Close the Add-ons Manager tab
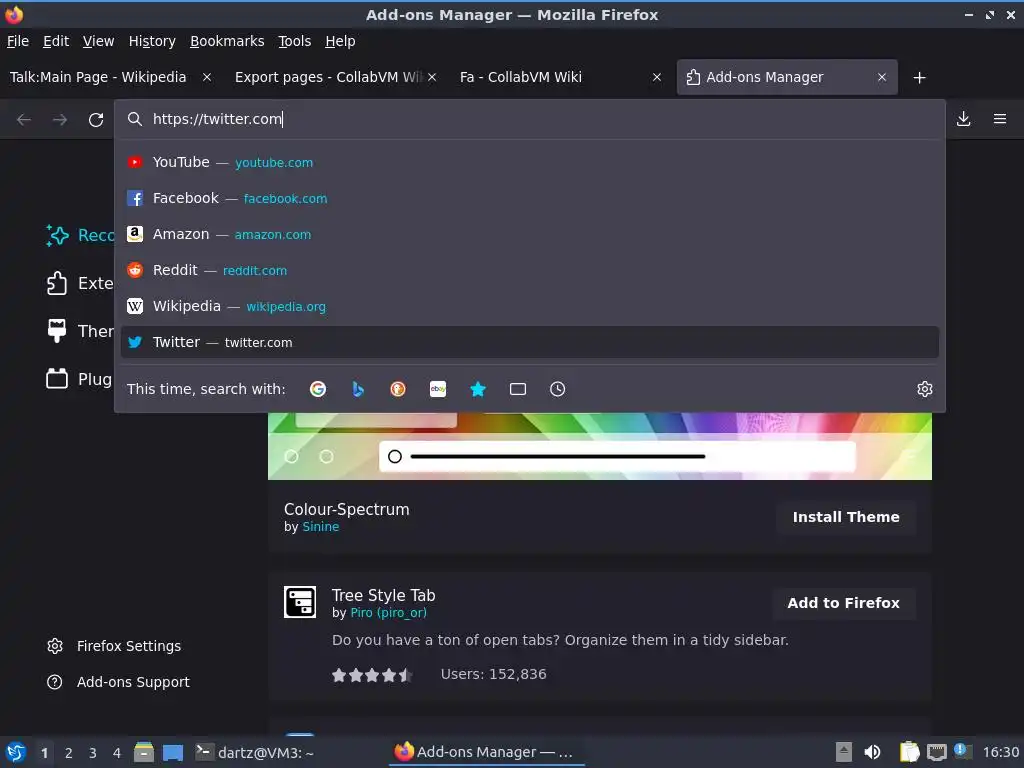This screenshot has height=768, width=1024. [x=882, y=77]
